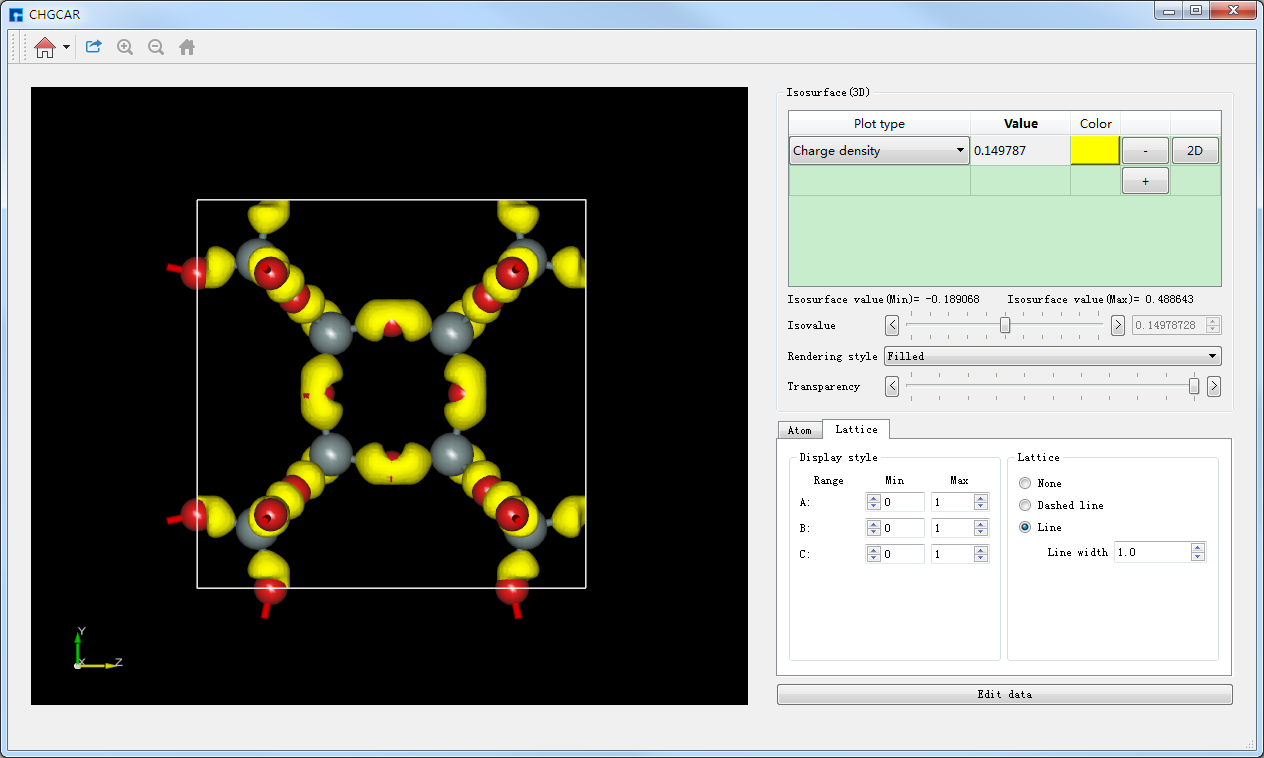The height and width of the screenshot is (758, 1264).
Task: Click the gray house icon in the toolbar
Action: point(187,46)
